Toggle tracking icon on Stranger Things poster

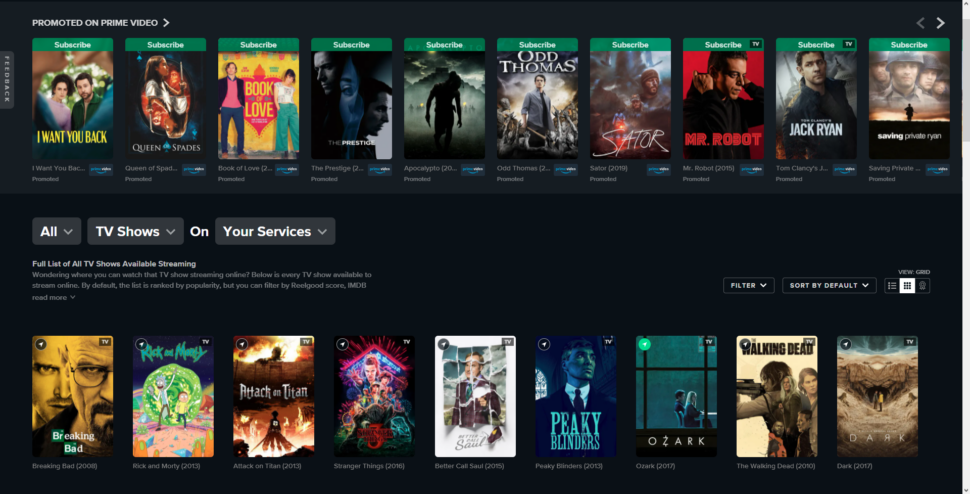pos(342,344)
